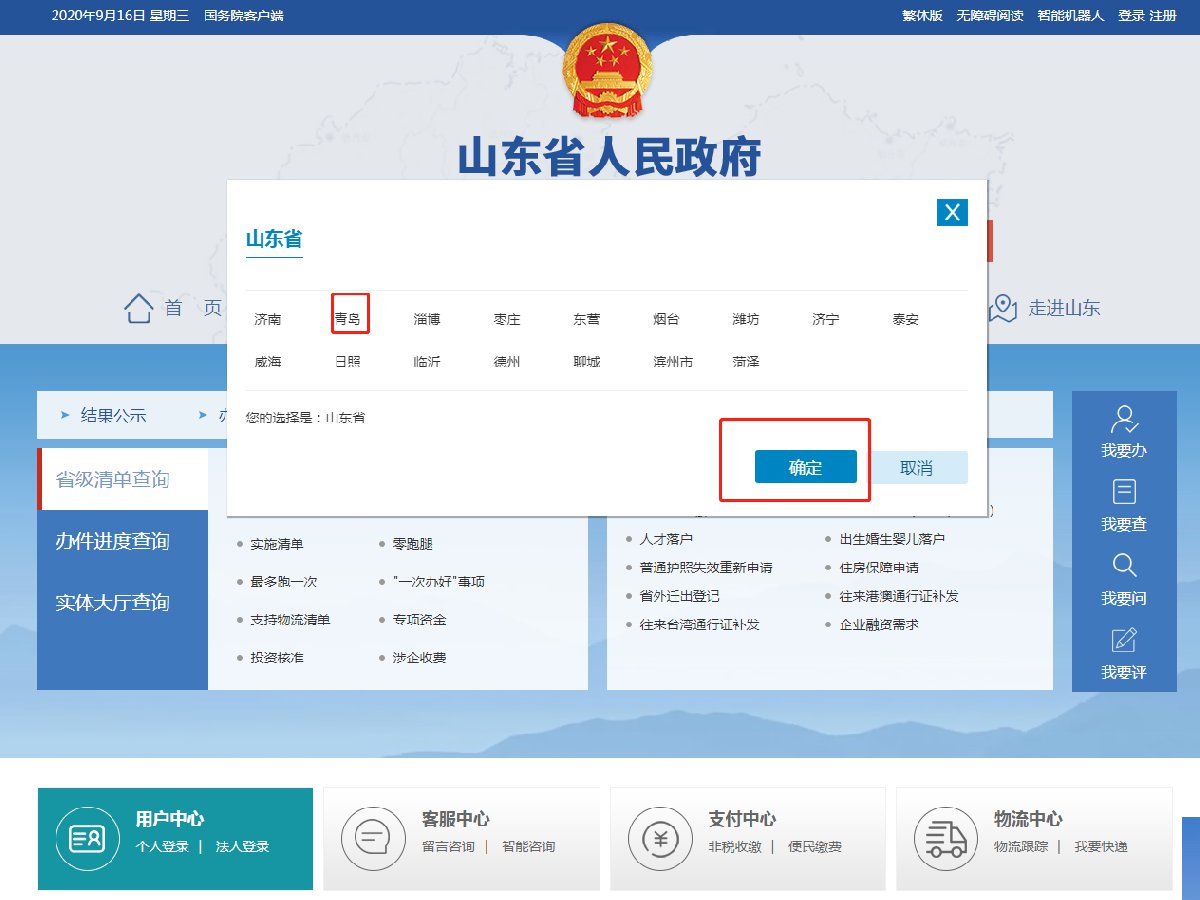Open 支持物流清单 link

point(290,620)
